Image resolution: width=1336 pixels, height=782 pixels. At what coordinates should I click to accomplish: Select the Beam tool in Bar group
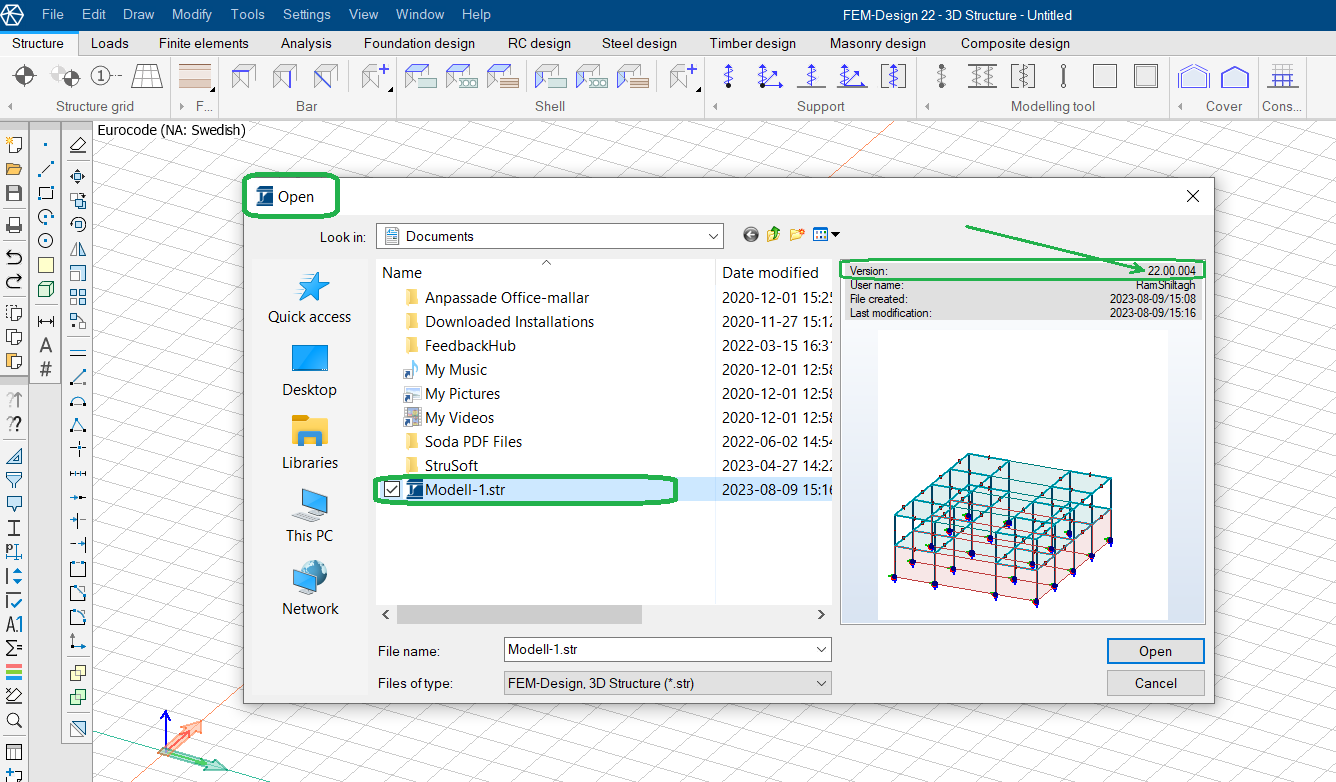[x=243, y=76]
